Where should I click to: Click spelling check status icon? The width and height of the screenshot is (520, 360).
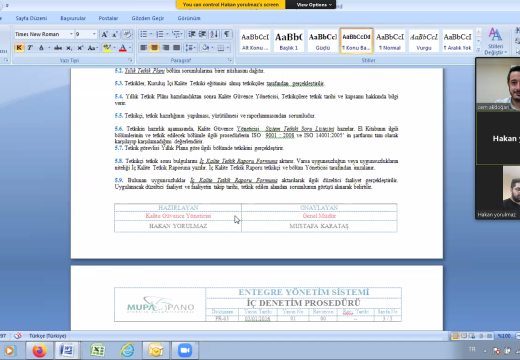[18, 336]
